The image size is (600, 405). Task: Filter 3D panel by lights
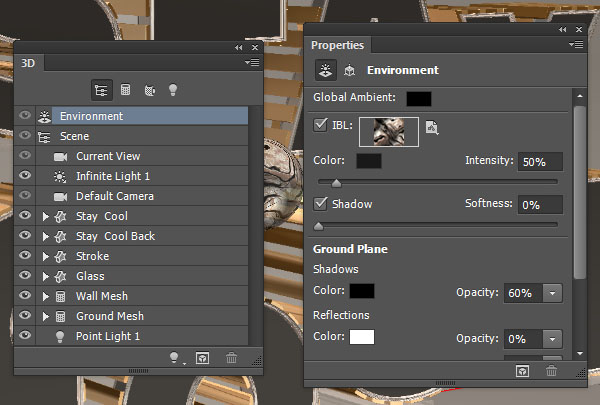tap(173, 90)
